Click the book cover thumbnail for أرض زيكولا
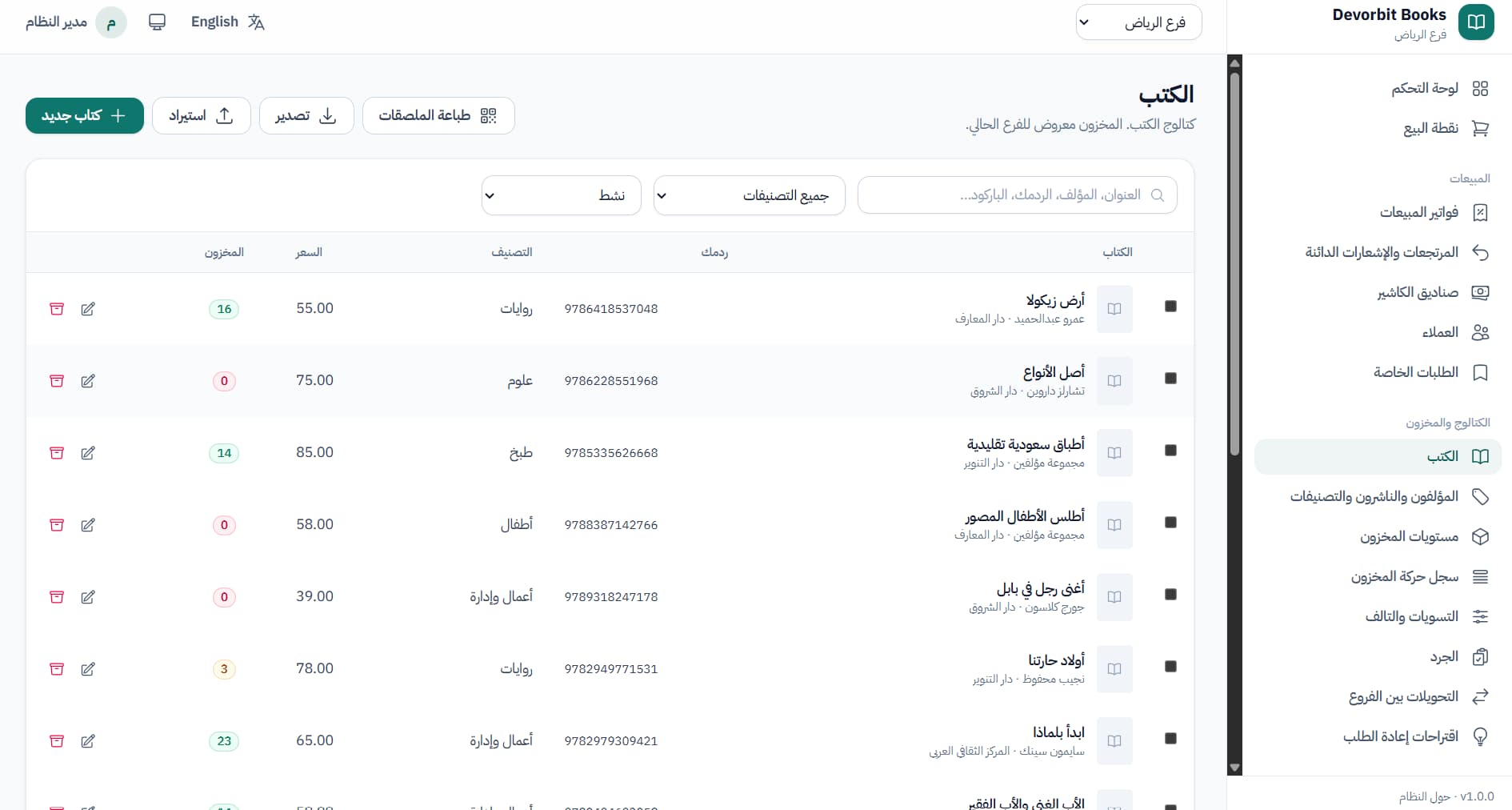The image size is (1512, 810). (1114, 309)
